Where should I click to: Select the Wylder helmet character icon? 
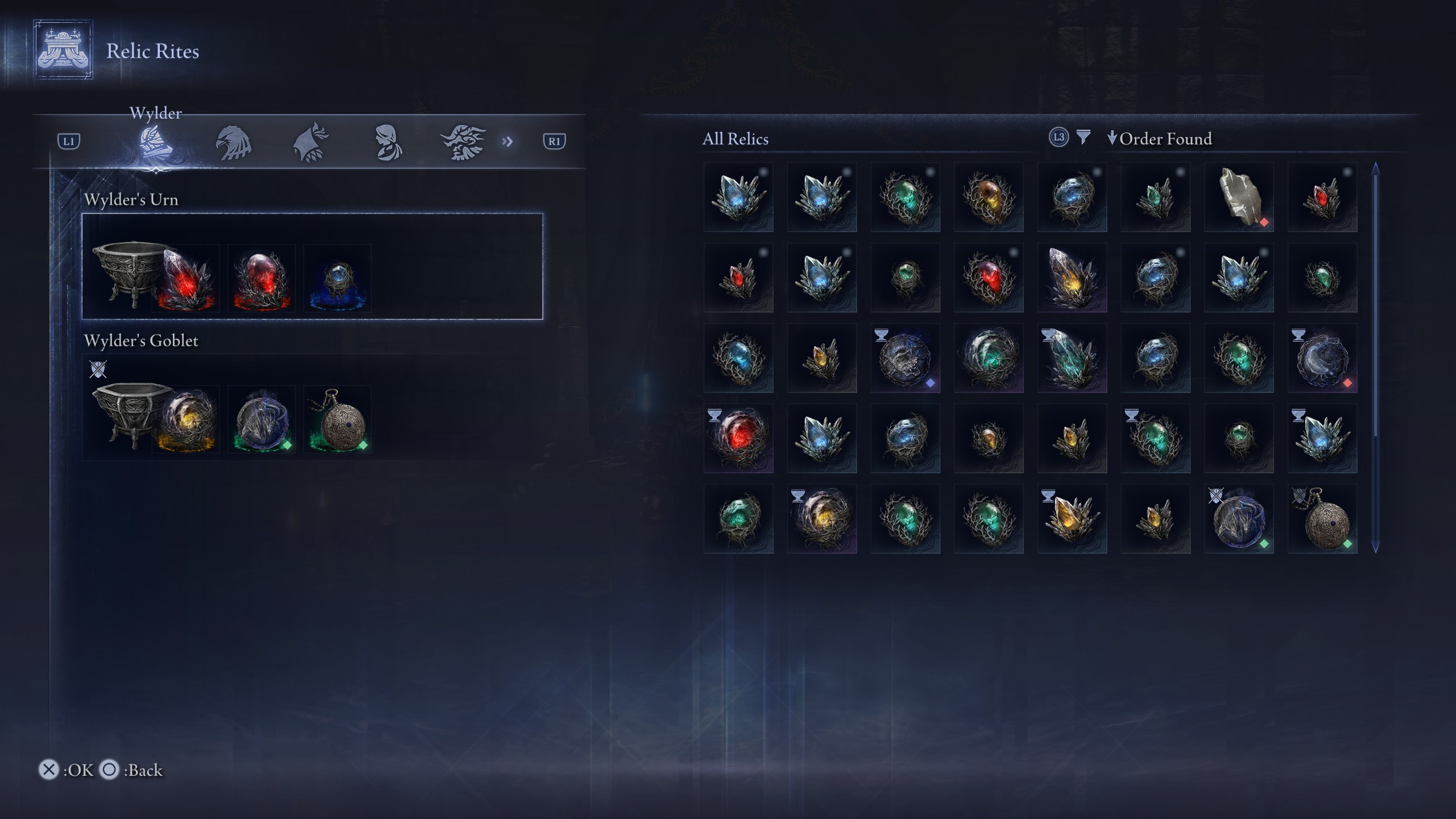[156, 142]
